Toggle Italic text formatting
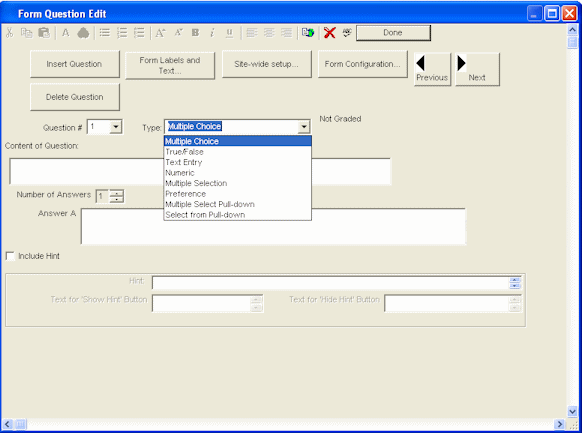 click(x=212, y=33)
